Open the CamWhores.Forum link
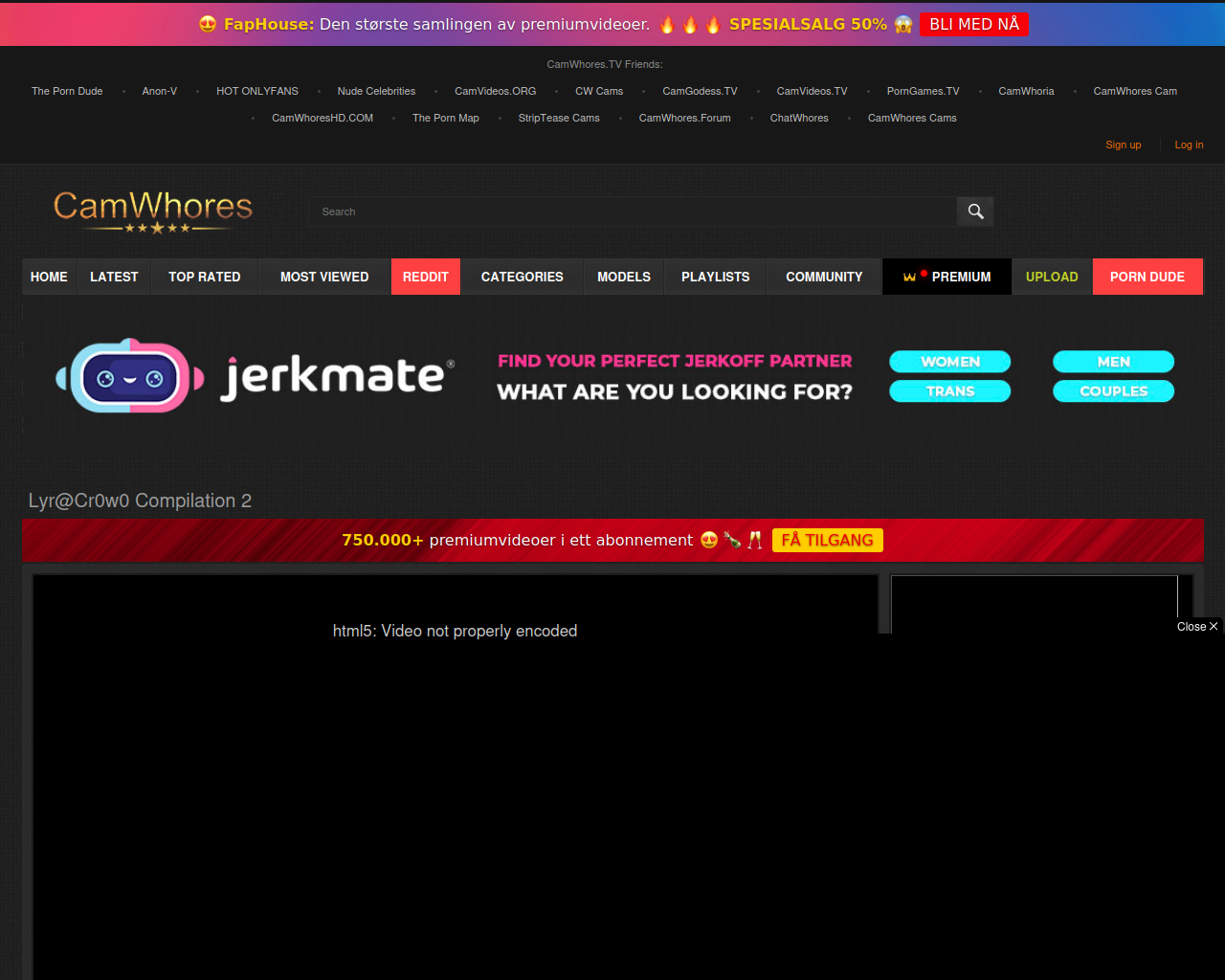The height and width of the screenshot is (980, 1225). pyautogui.click(x=685, y=118)
